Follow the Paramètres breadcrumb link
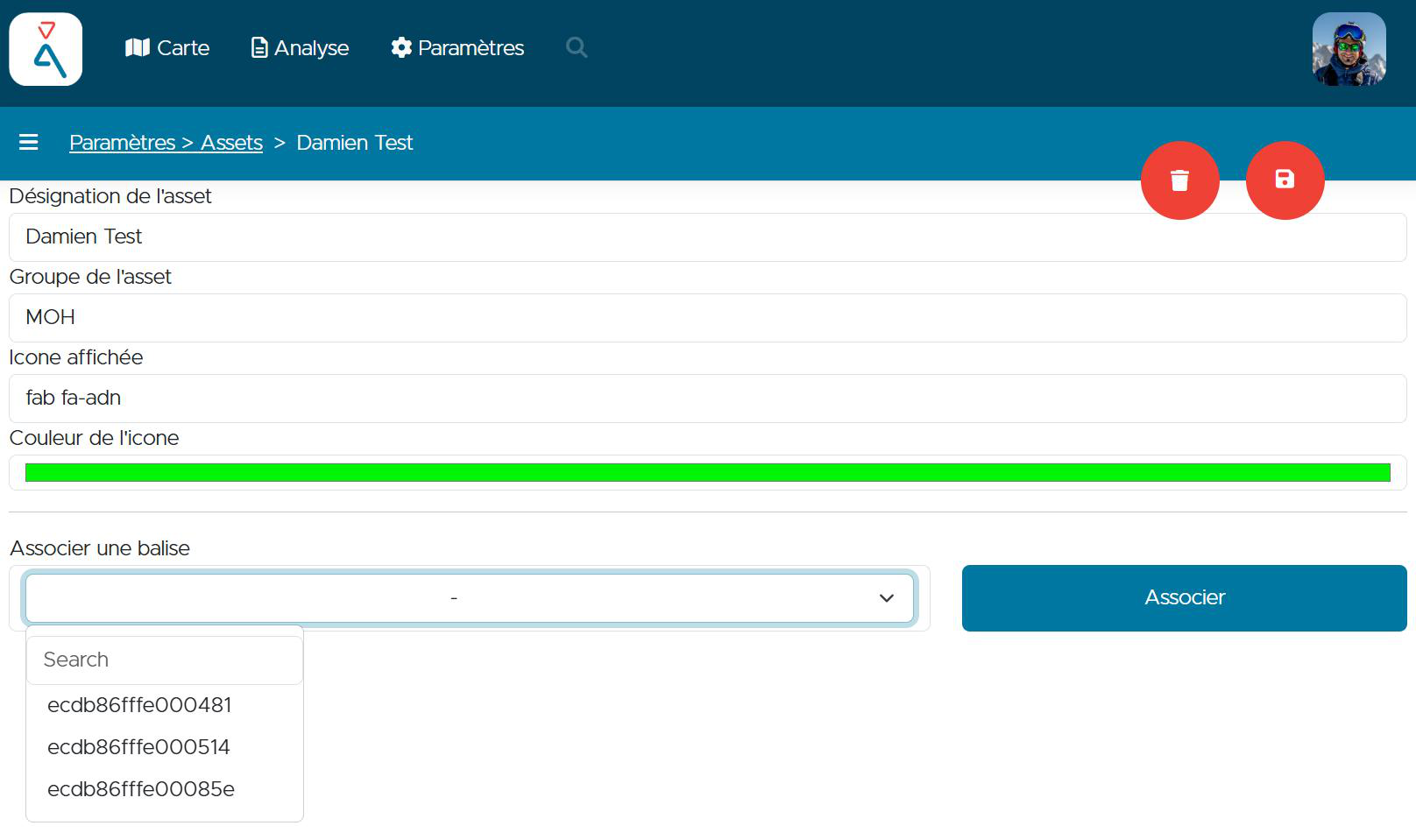This screenshot has height=840, width=1416. (123, 143)
